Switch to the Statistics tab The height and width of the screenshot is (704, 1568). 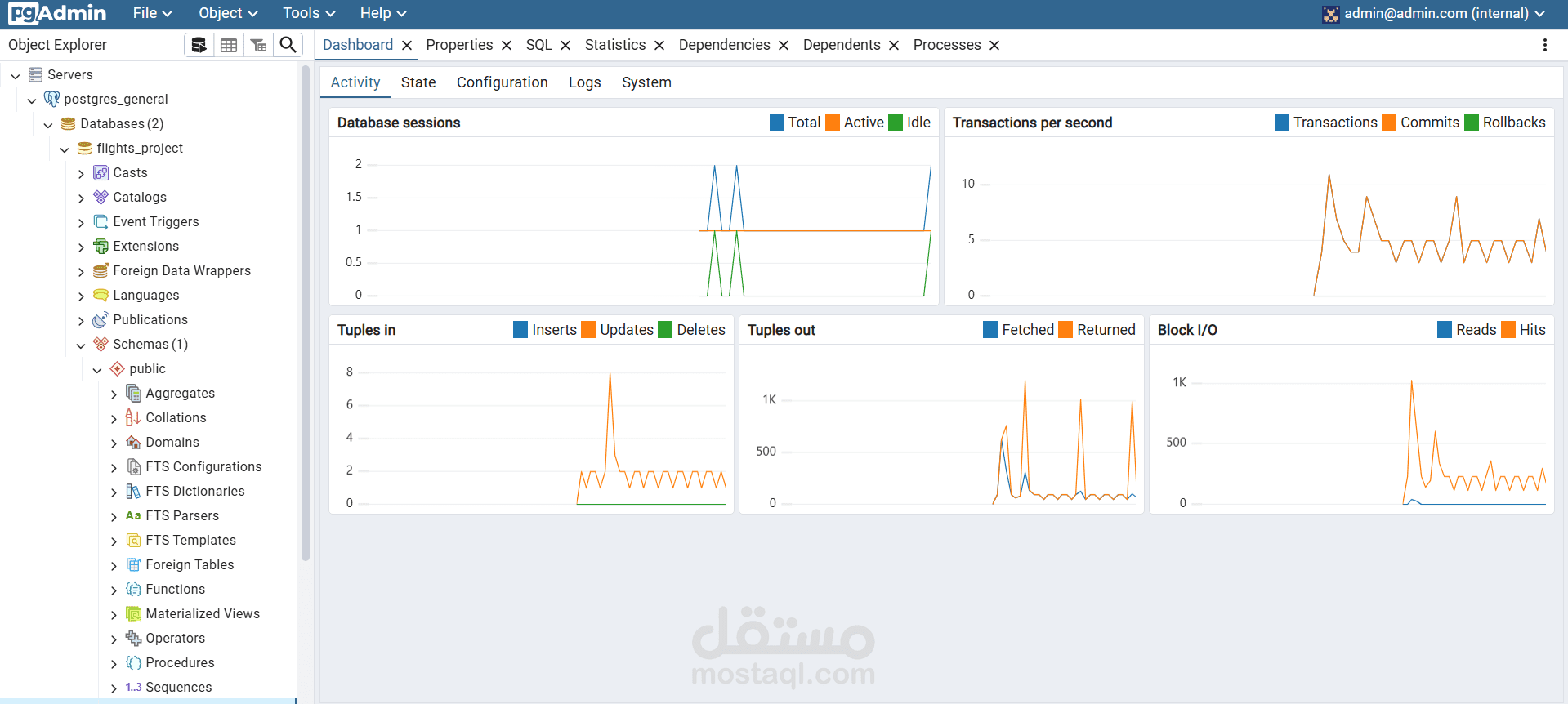pos(615,45)
